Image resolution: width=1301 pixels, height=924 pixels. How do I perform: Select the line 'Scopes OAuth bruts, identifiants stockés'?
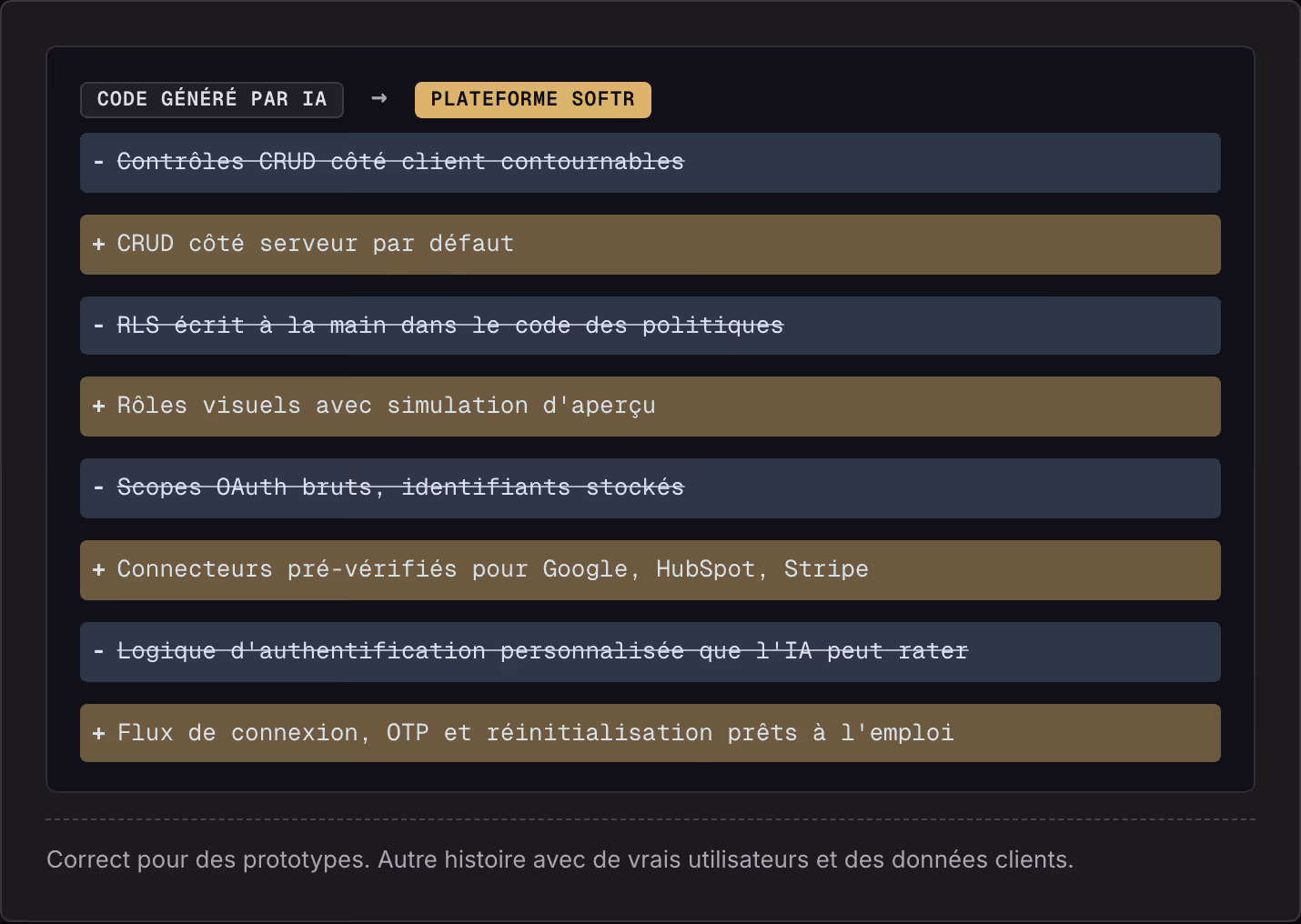coord(650,488)
